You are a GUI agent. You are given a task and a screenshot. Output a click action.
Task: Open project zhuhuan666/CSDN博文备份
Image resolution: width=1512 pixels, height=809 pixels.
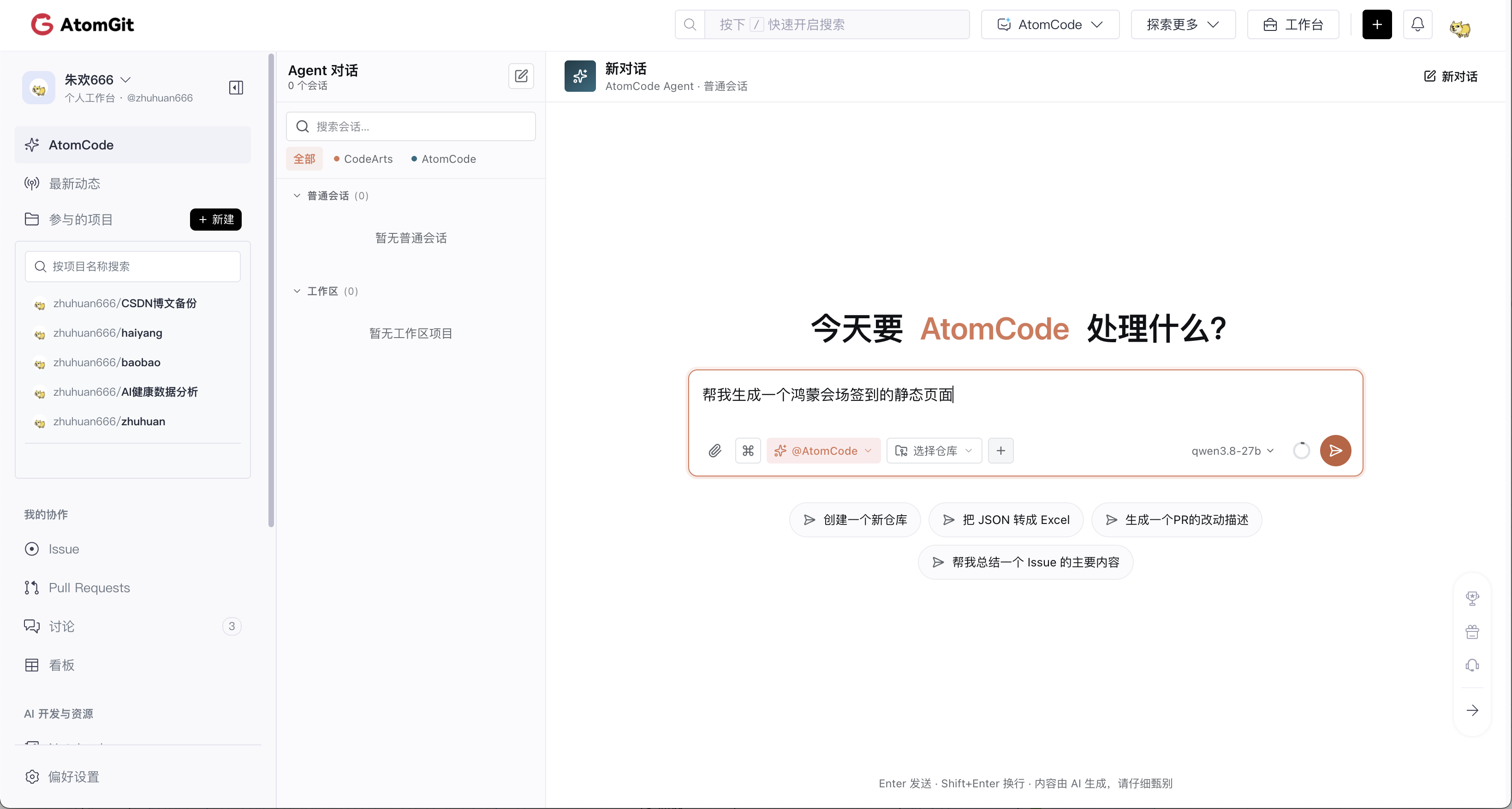tap(125, 303)
